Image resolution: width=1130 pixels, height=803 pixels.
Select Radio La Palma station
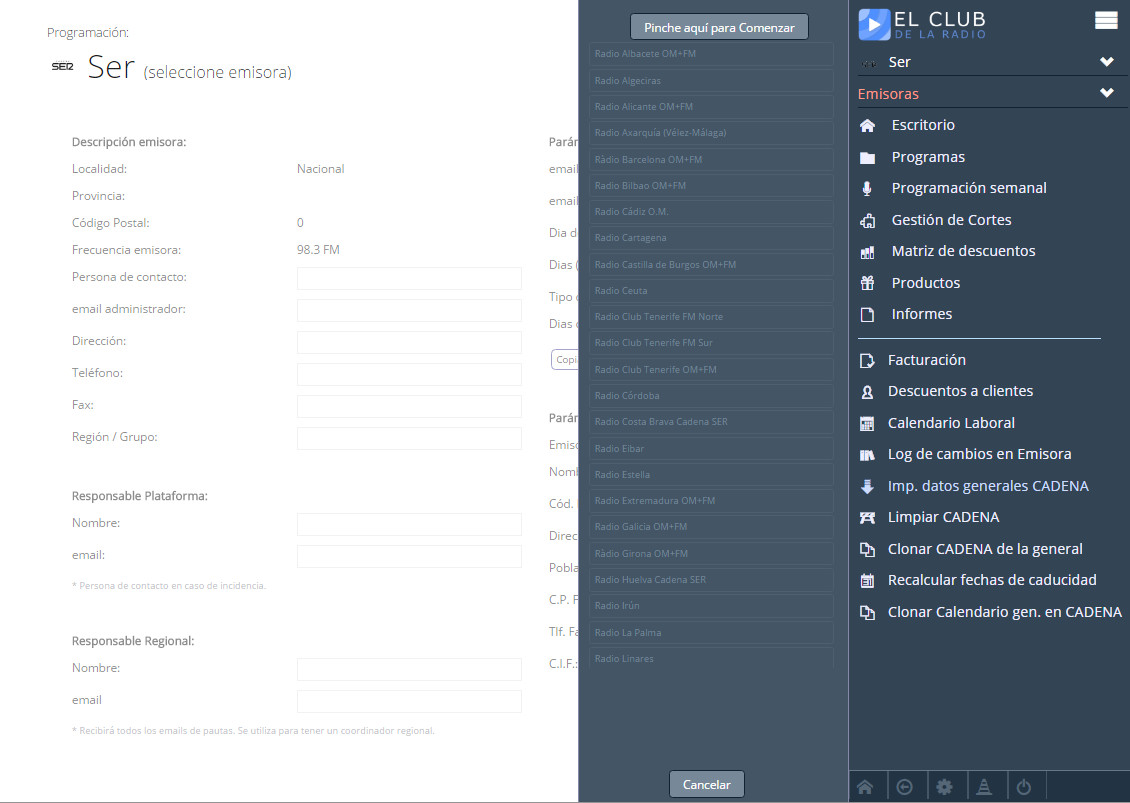point(711,632)
